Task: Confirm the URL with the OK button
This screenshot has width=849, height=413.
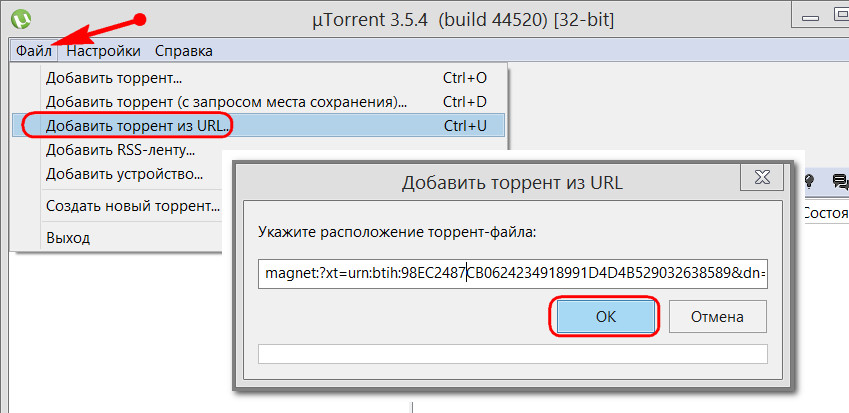Action: (x=606, y=317)
